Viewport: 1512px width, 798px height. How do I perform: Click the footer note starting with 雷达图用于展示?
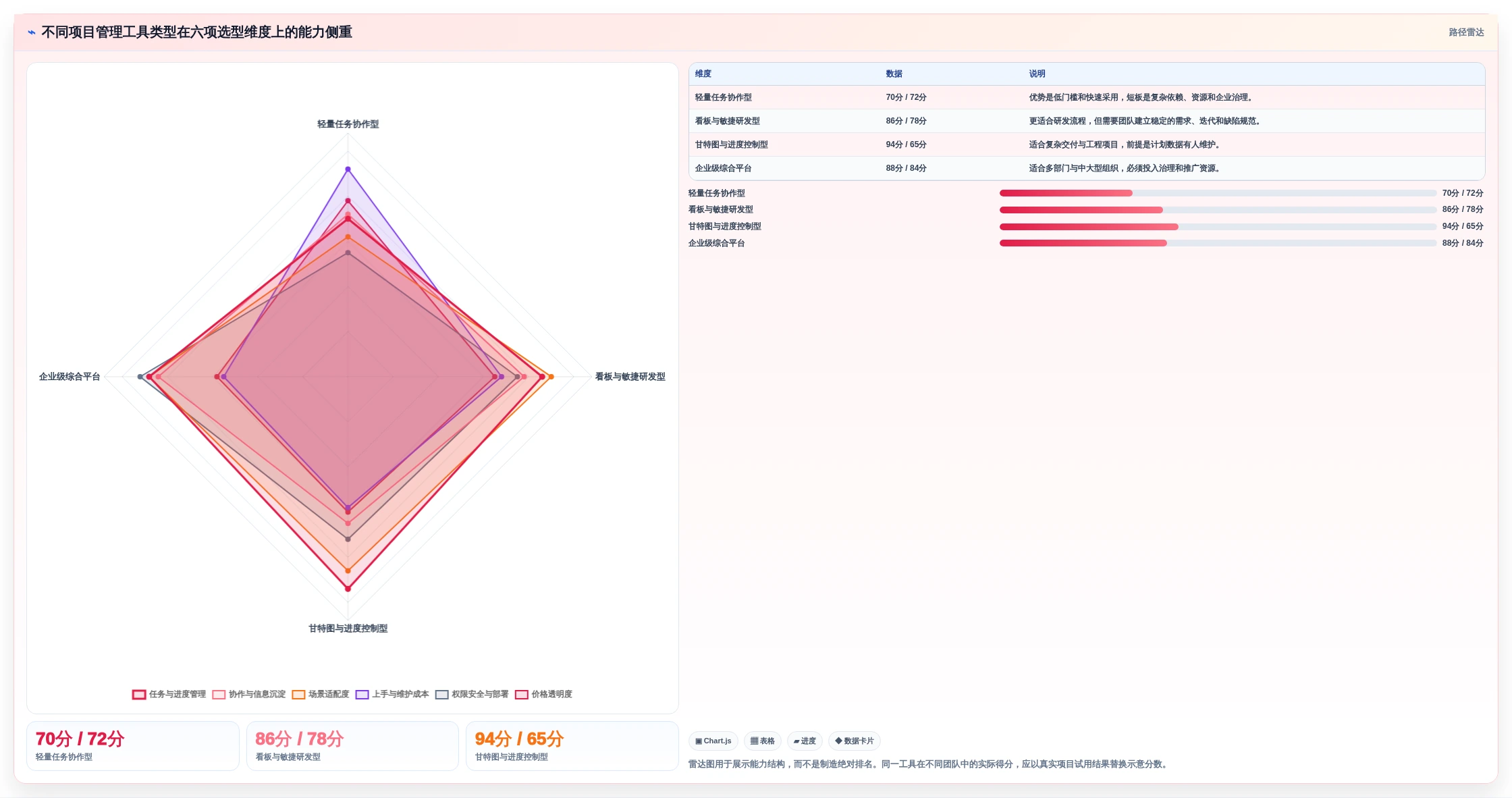click(929, 764)
